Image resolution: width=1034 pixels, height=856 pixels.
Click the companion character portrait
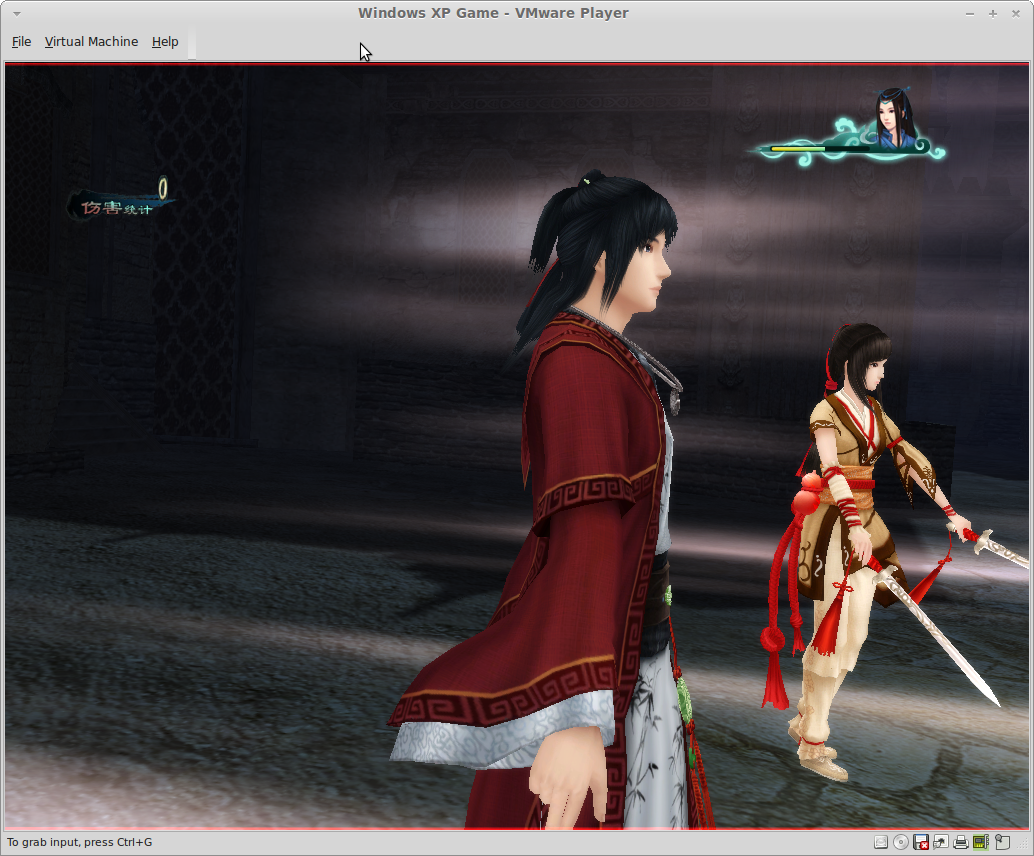(894, 119)
